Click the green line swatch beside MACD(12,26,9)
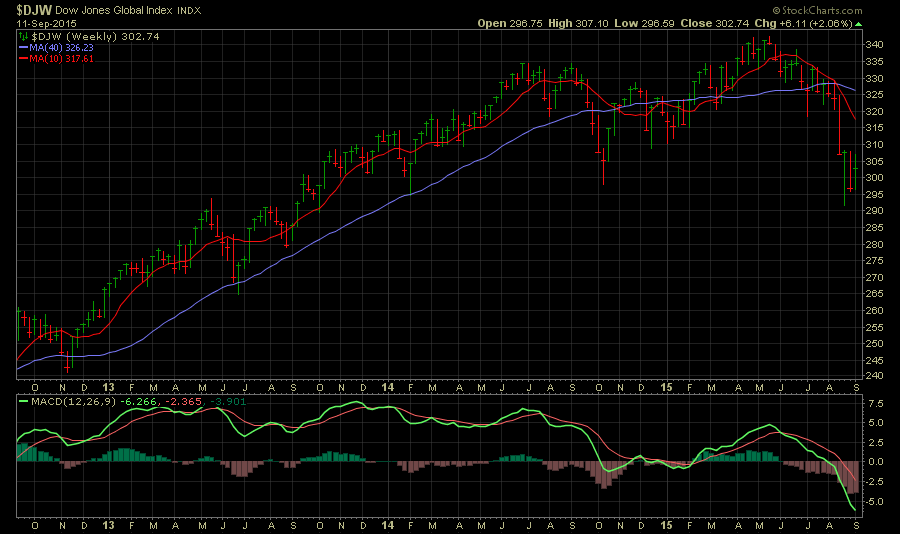The height and width of the screenshot is (534, 900). (24, 401)
